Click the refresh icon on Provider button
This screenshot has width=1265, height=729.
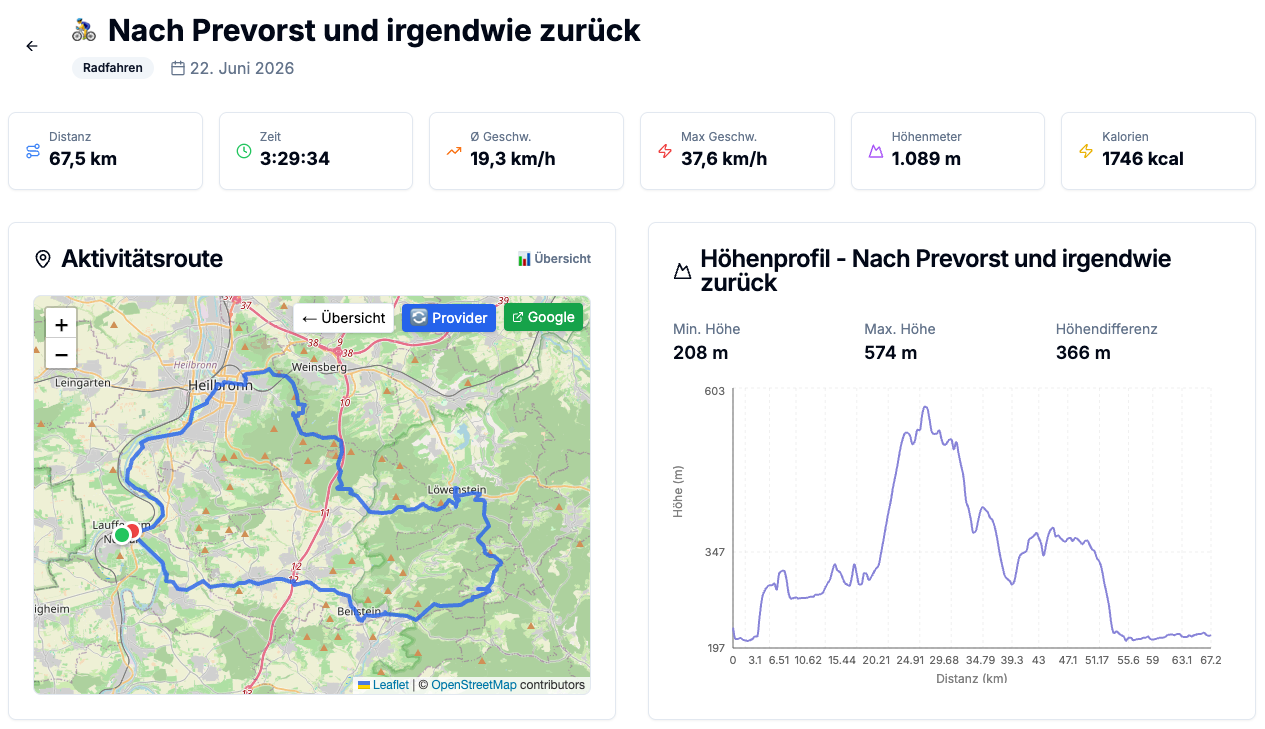click(419, 317)
